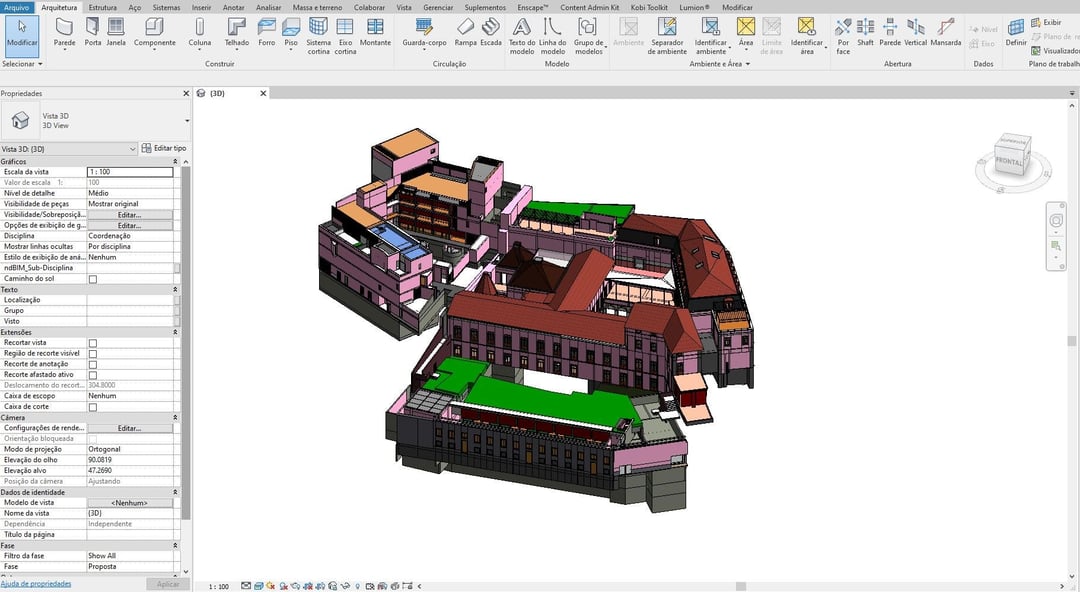Viewport: 1080px width, 592px height.
Task: Open the Guarda-corpo railing tool
Action: [x=424, y=33]
